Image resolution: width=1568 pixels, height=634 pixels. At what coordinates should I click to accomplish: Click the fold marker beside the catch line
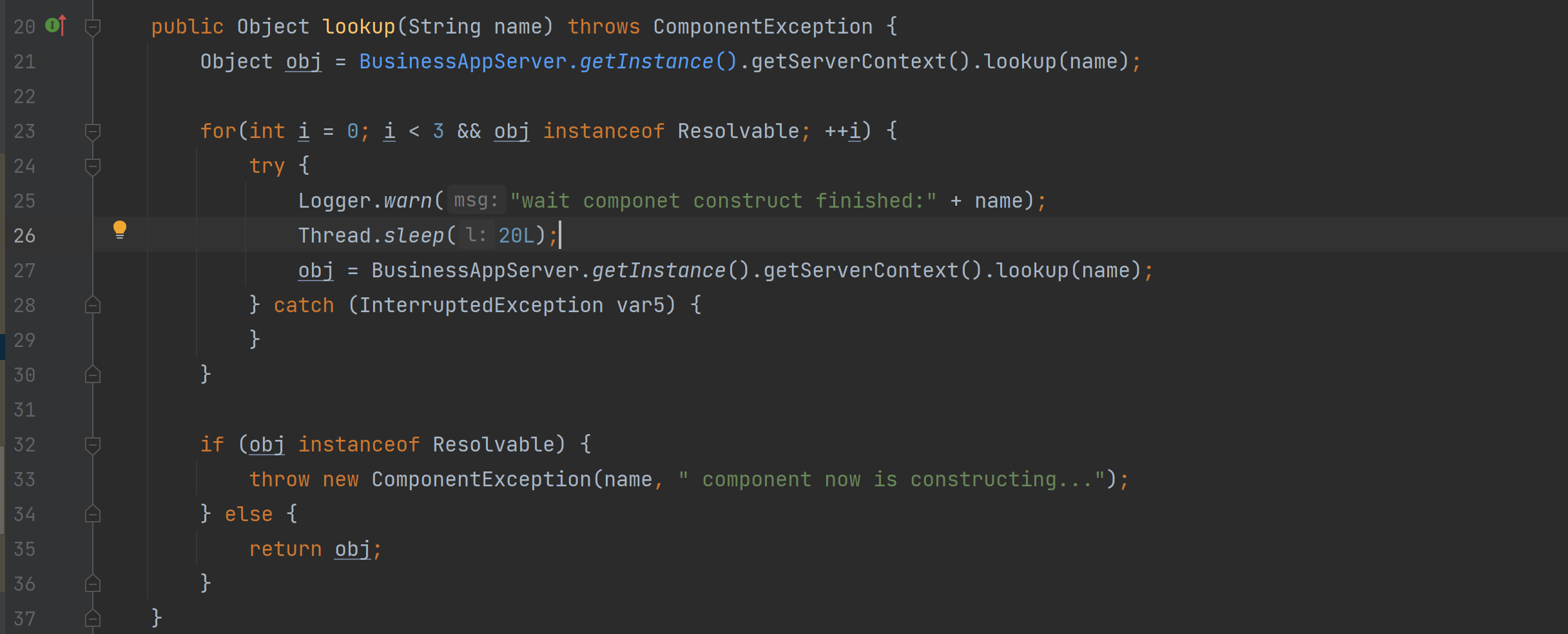tap(93, 306)
